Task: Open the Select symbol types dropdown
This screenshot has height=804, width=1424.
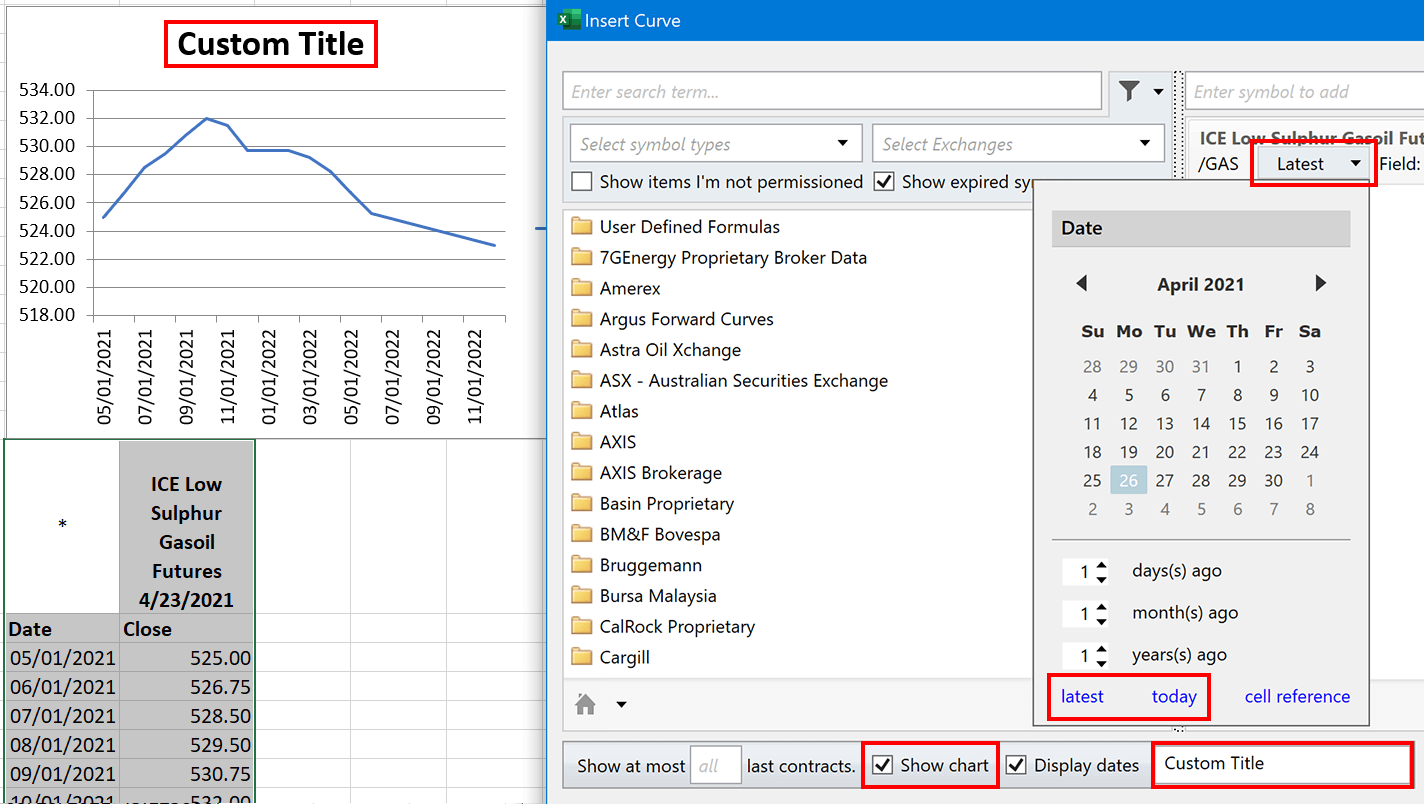Action: coord(716,144)
